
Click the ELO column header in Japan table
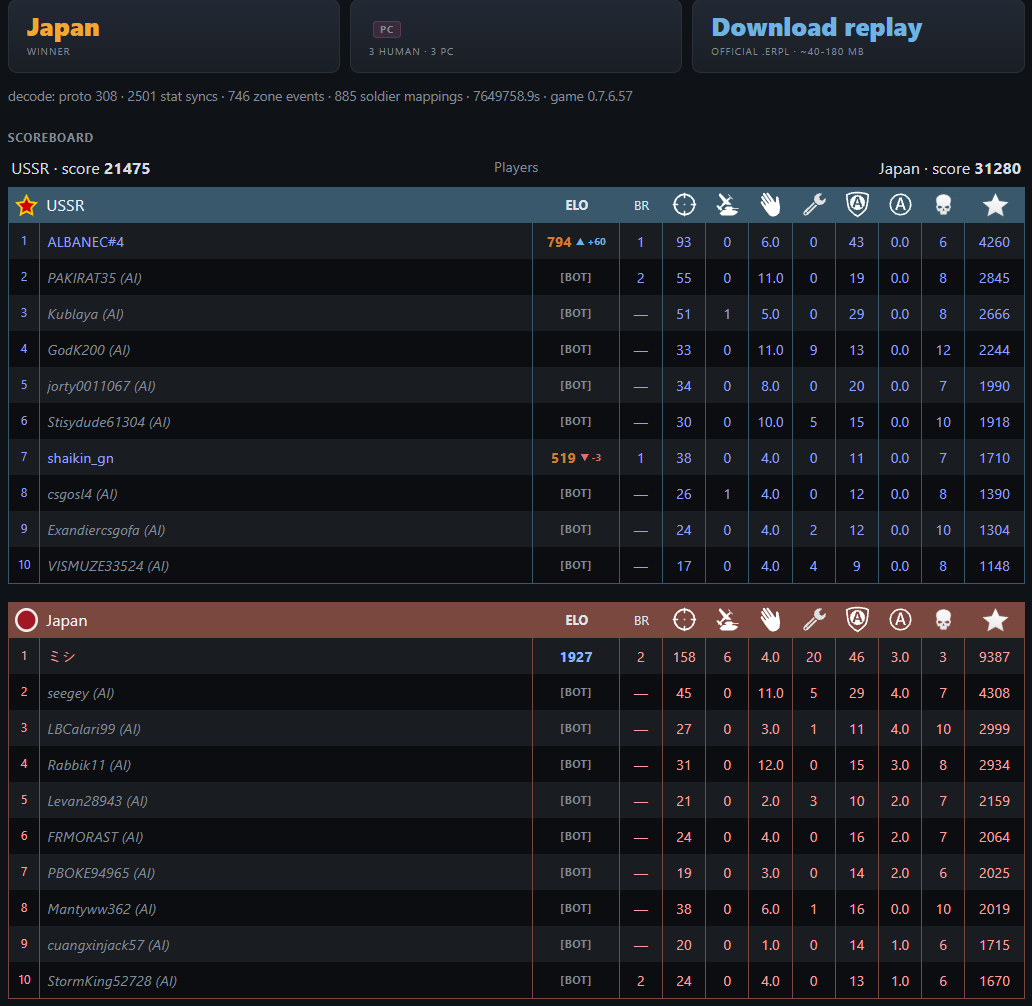577,620
